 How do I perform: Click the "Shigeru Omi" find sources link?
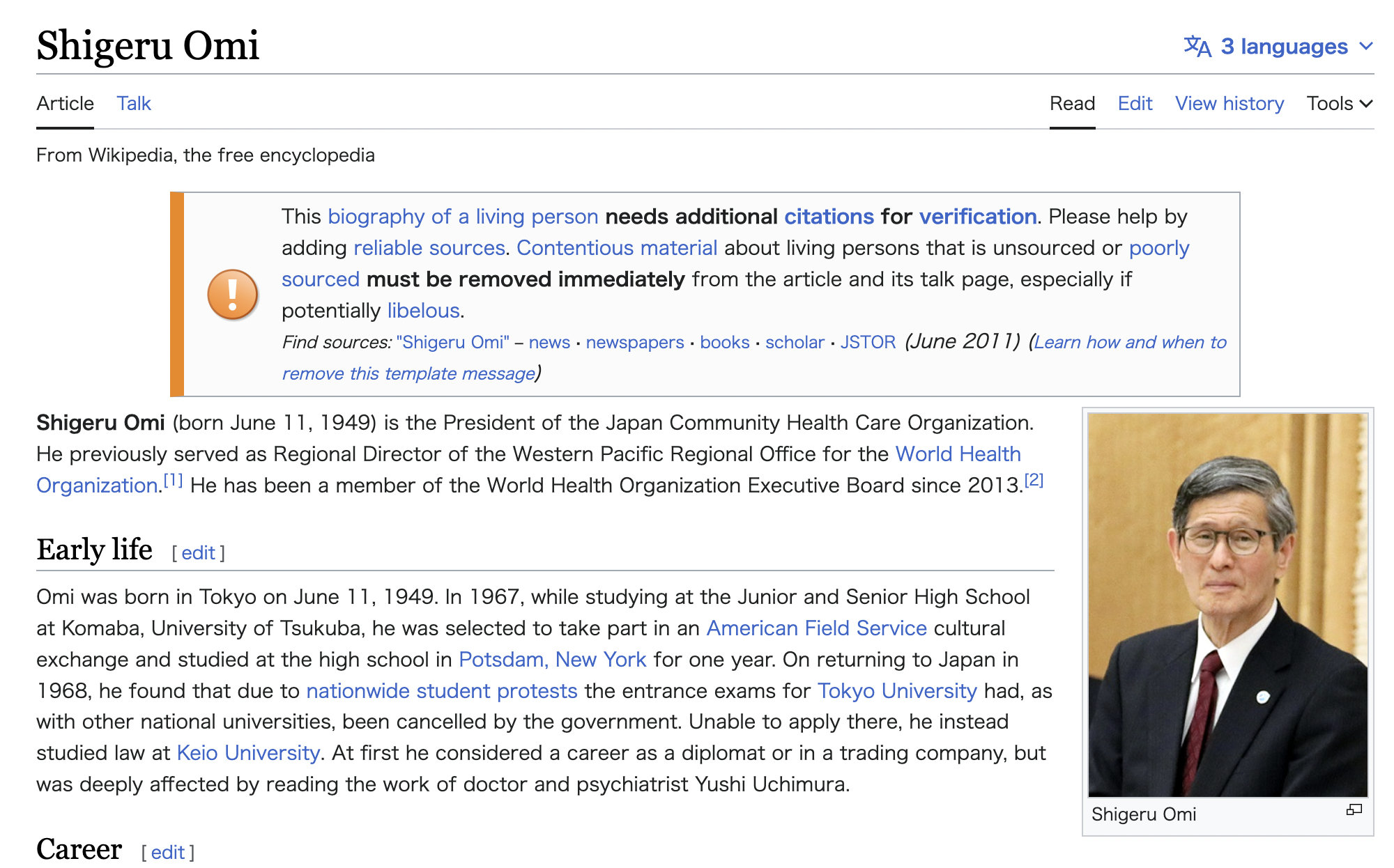click(x=452, y=342)
